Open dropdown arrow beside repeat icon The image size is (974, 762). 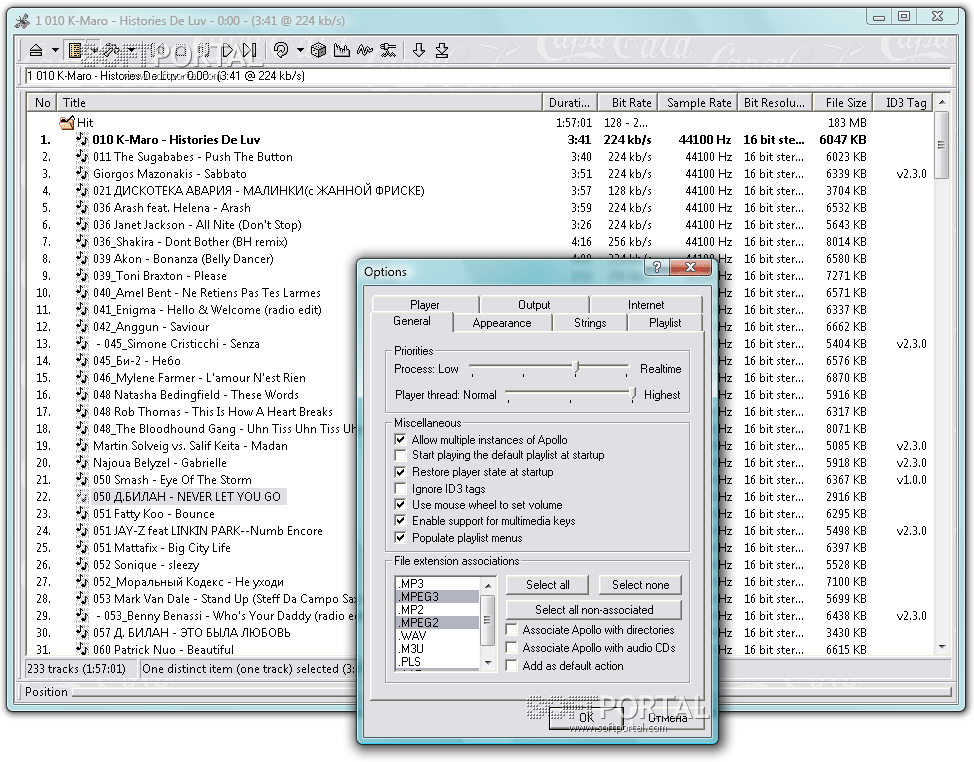pos(299,50)
